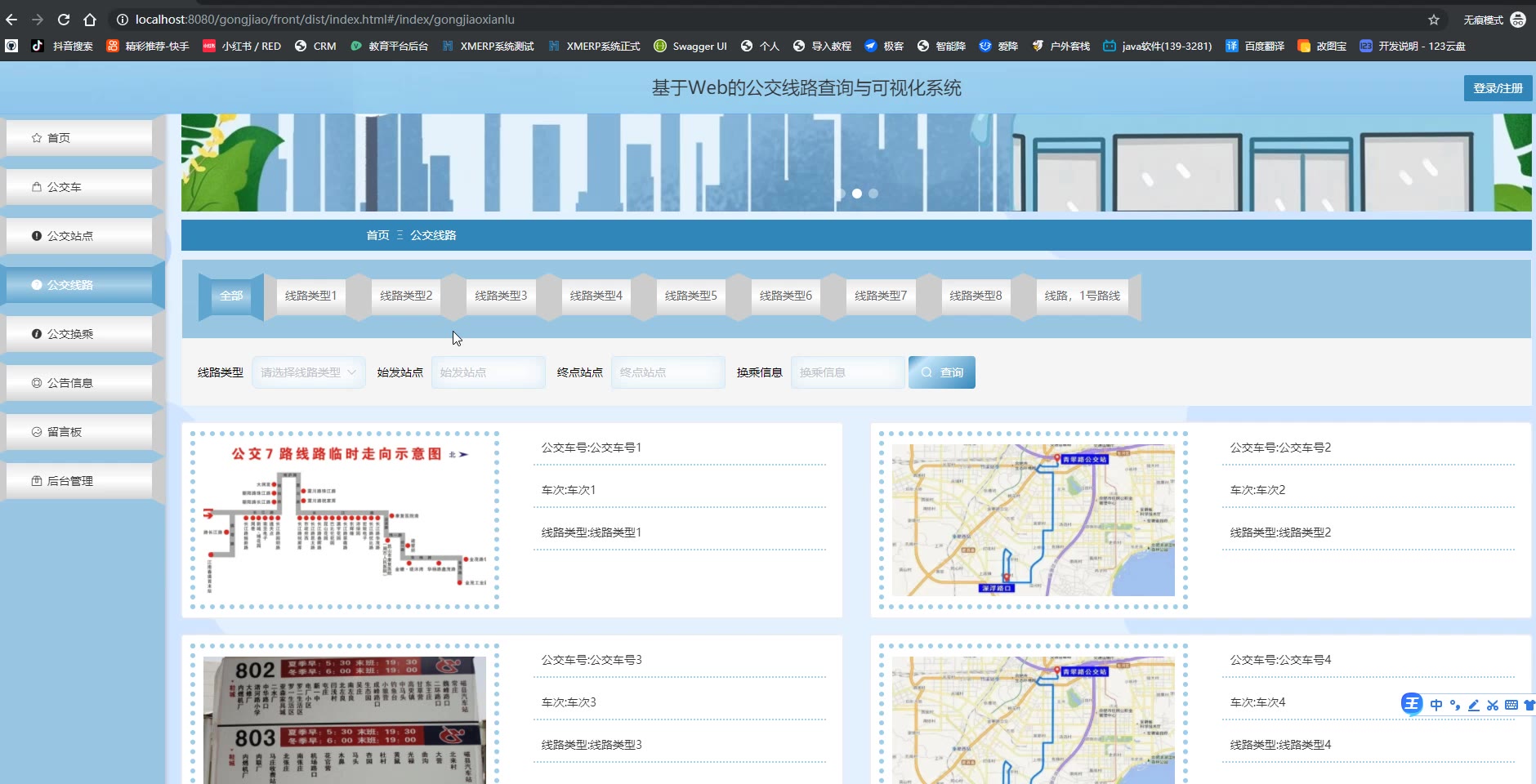The height and width of the screenshot is (784, 1536).
Task: Filter by 线路类型4 tab
Action: [x=596, y=296]
